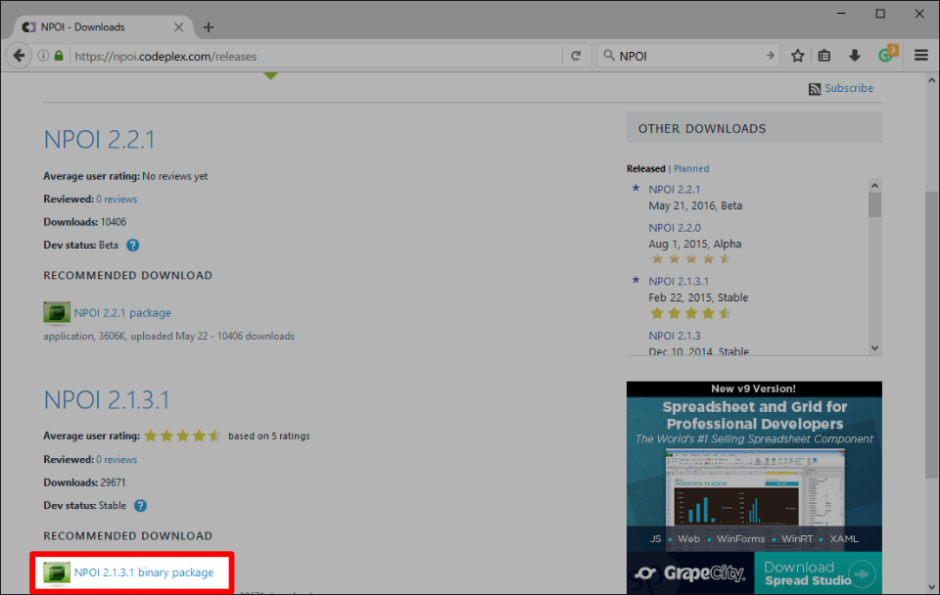This screenshot has width=940, height=595.
Task: Open the Firefox hamburger menu
Action: (921, 56)
